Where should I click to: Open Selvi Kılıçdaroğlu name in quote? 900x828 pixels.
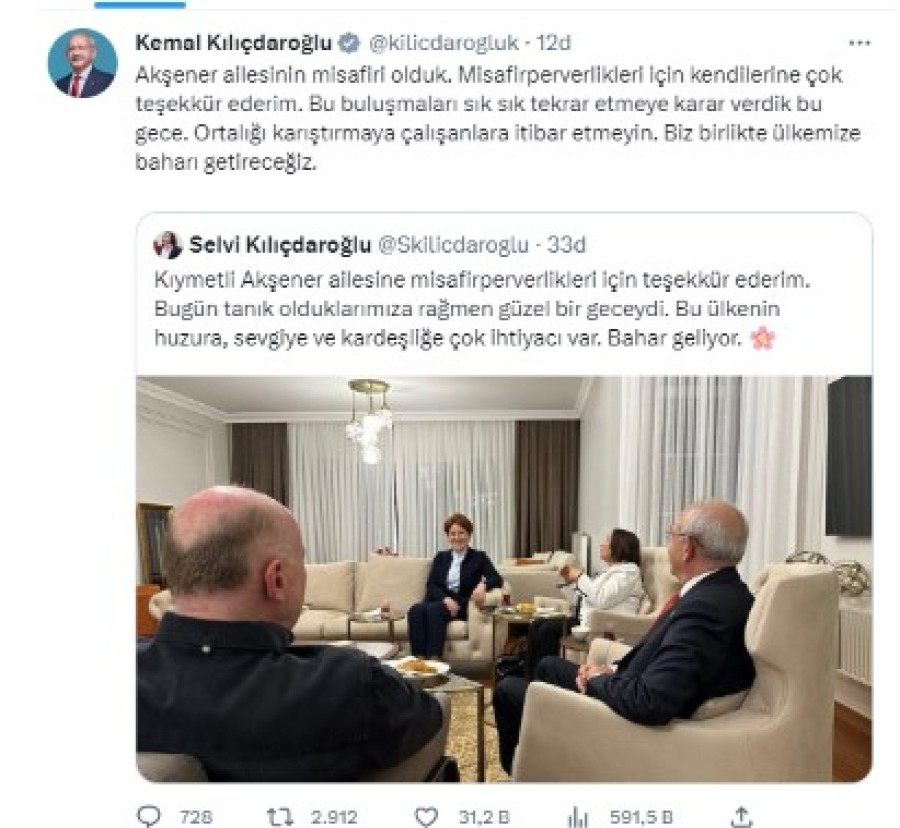tap(280, 245)
